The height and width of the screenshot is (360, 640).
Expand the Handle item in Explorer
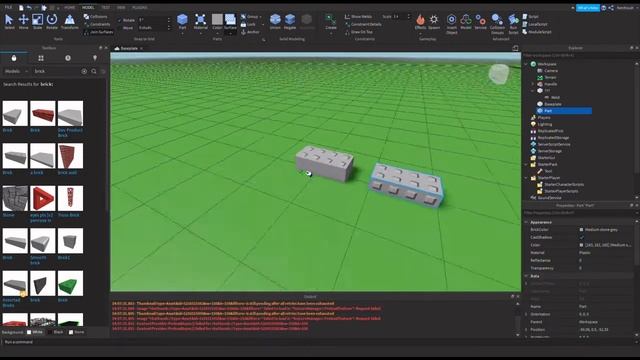533,84
